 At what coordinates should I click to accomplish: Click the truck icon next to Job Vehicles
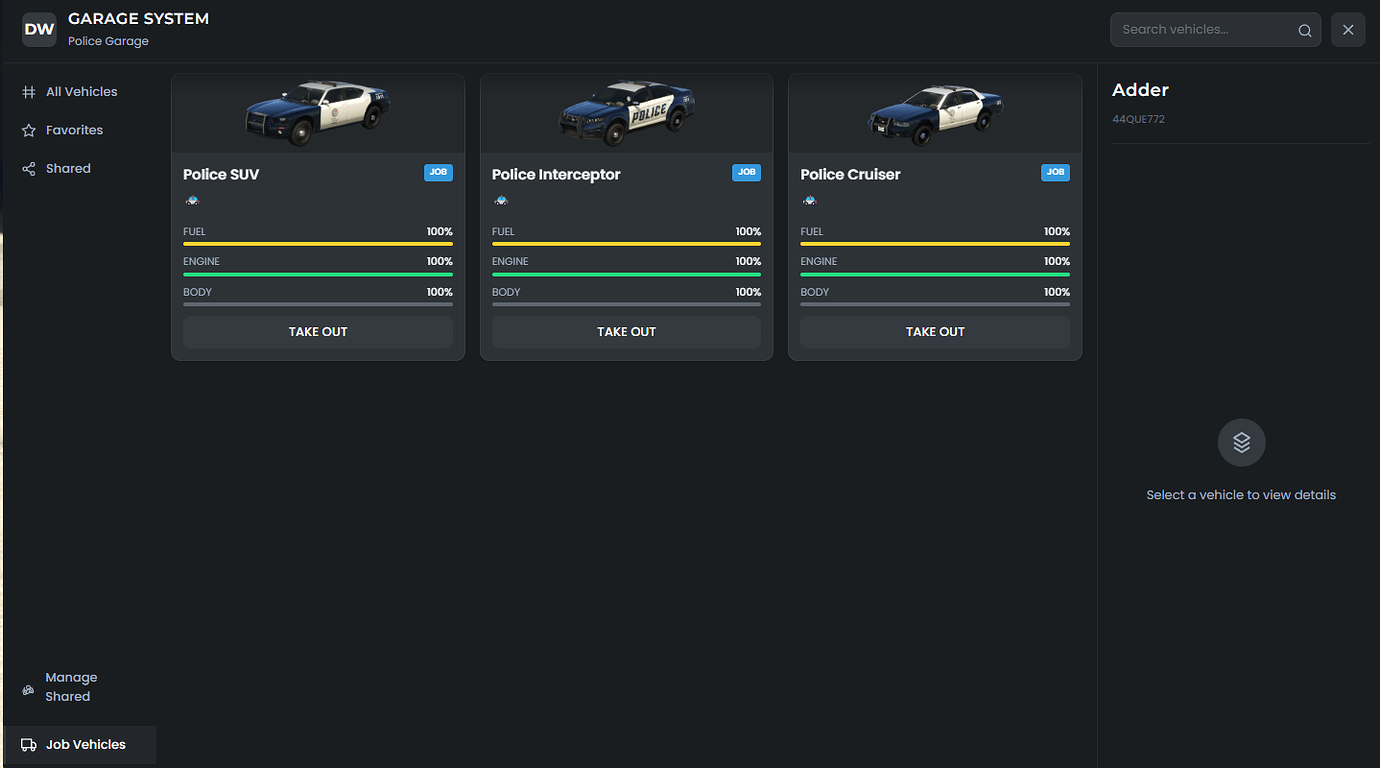click(28, 744)
